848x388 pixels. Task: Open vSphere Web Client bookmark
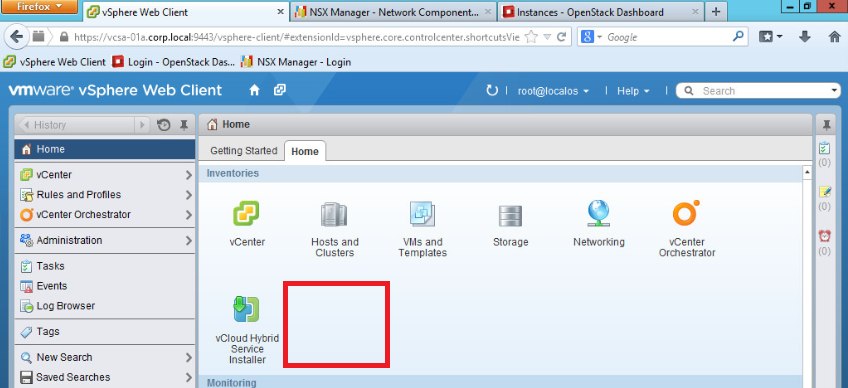(55, 62)
